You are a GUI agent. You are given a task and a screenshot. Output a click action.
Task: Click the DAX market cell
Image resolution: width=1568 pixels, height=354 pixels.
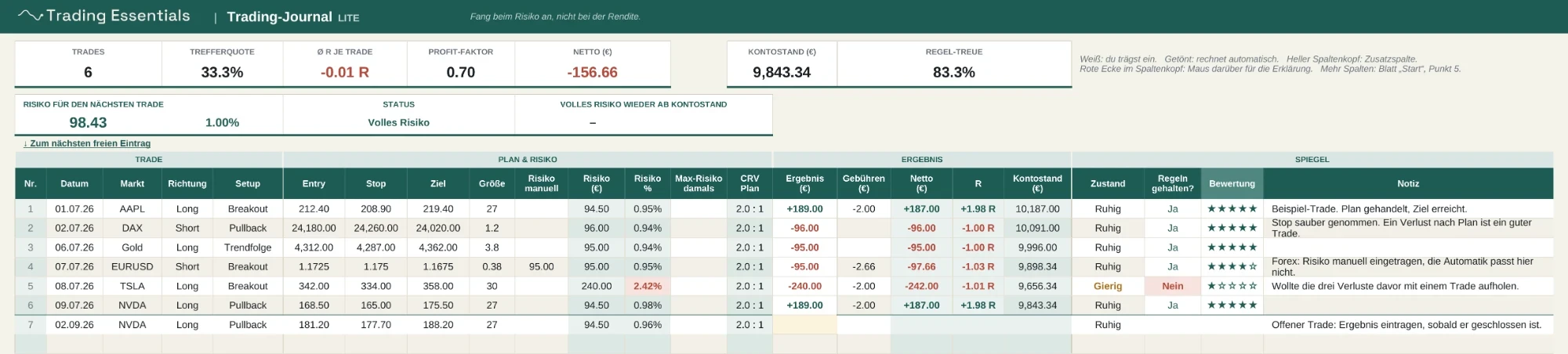tap(132, 228)
